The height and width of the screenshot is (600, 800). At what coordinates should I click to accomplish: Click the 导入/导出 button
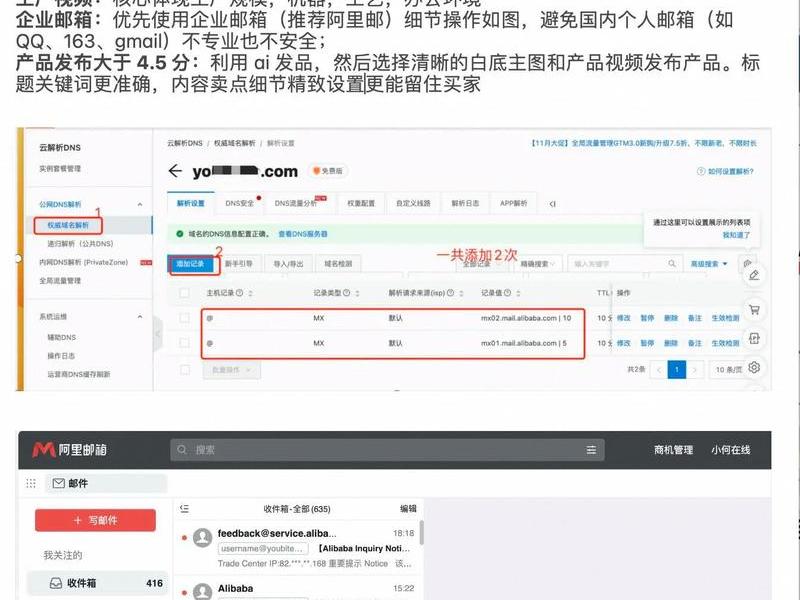tap(288, 264)
